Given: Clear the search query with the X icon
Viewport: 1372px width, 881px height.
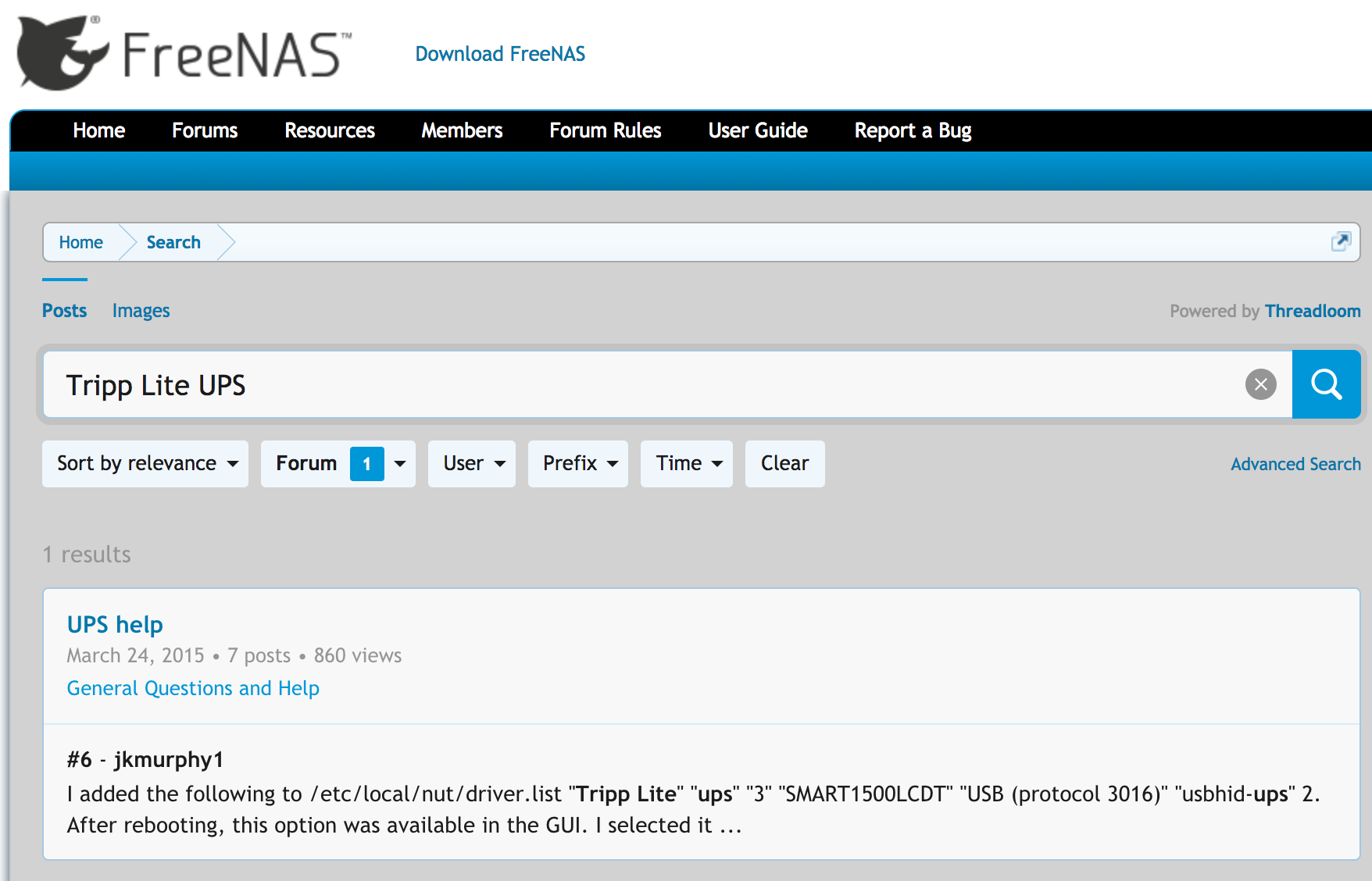Looking at the screenshot, I should (1260, 384).
